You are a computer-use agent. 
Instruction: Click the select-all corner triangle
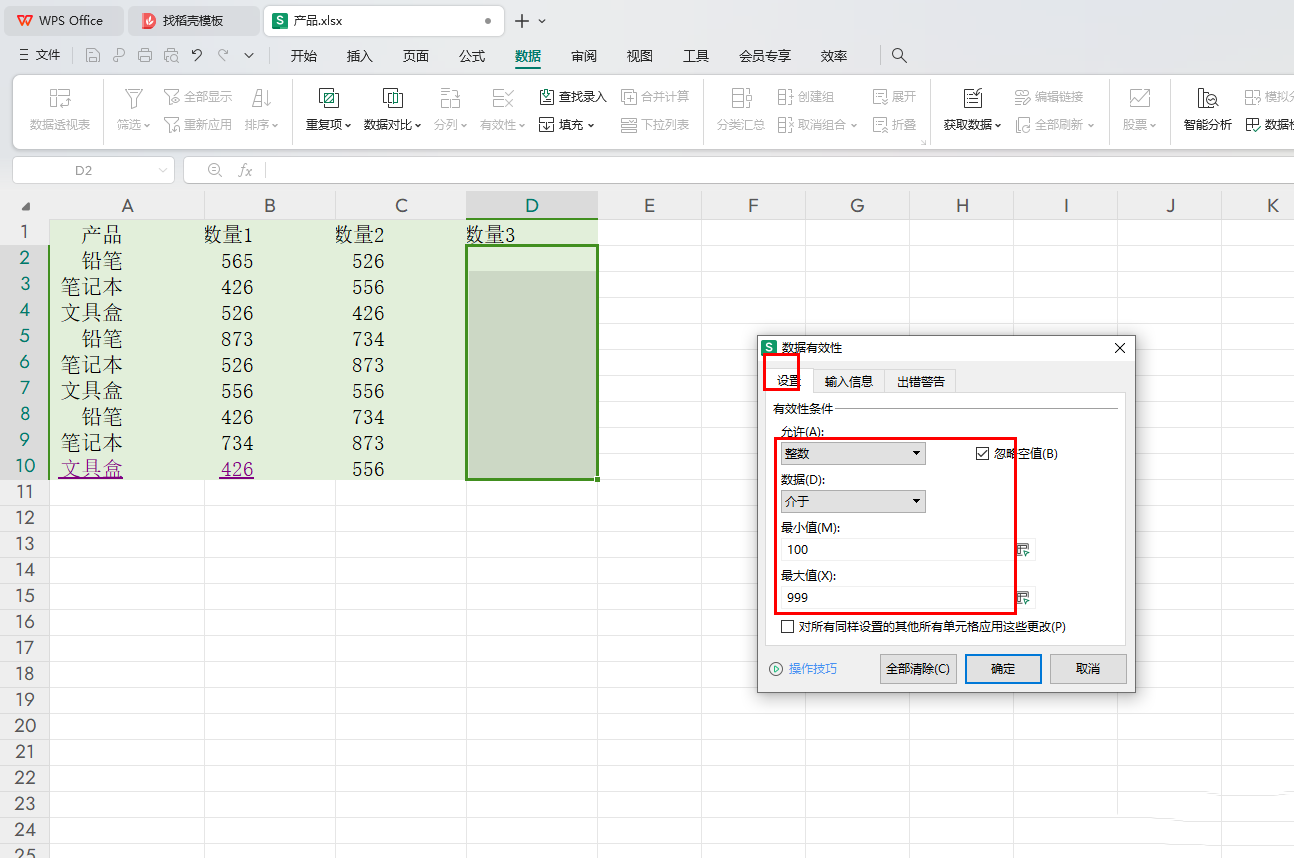[x=25, y=206]
